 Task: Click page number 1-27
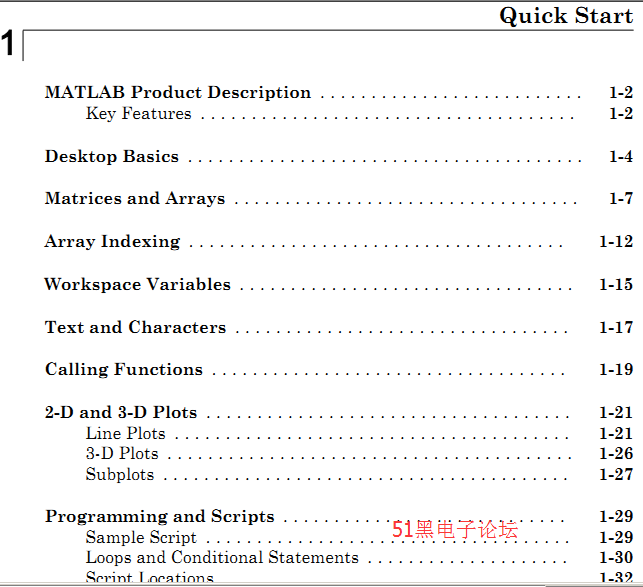click(616, 475)
